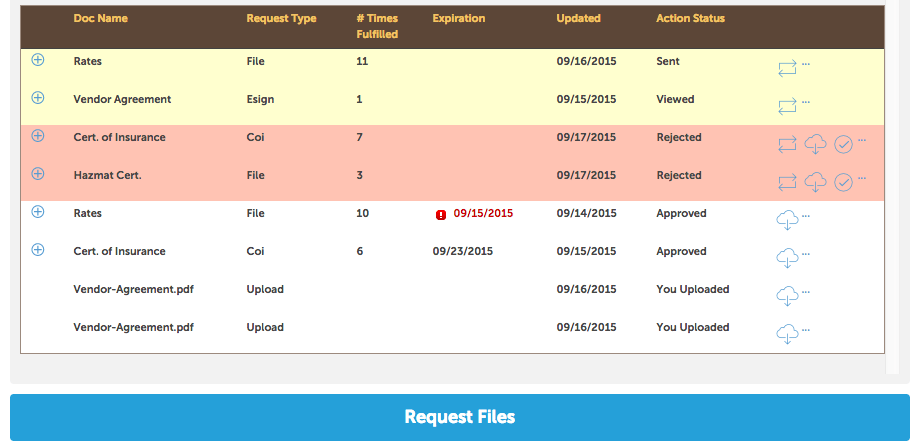
Task: Open more options for approved Cert. of Insurance
Action: pos(806,254)
